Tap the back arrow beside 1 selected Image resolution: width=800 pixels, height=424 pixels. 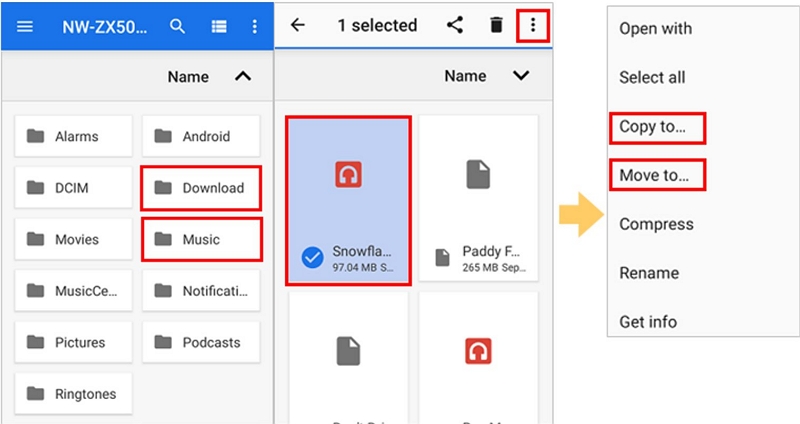tap(297, 26)
